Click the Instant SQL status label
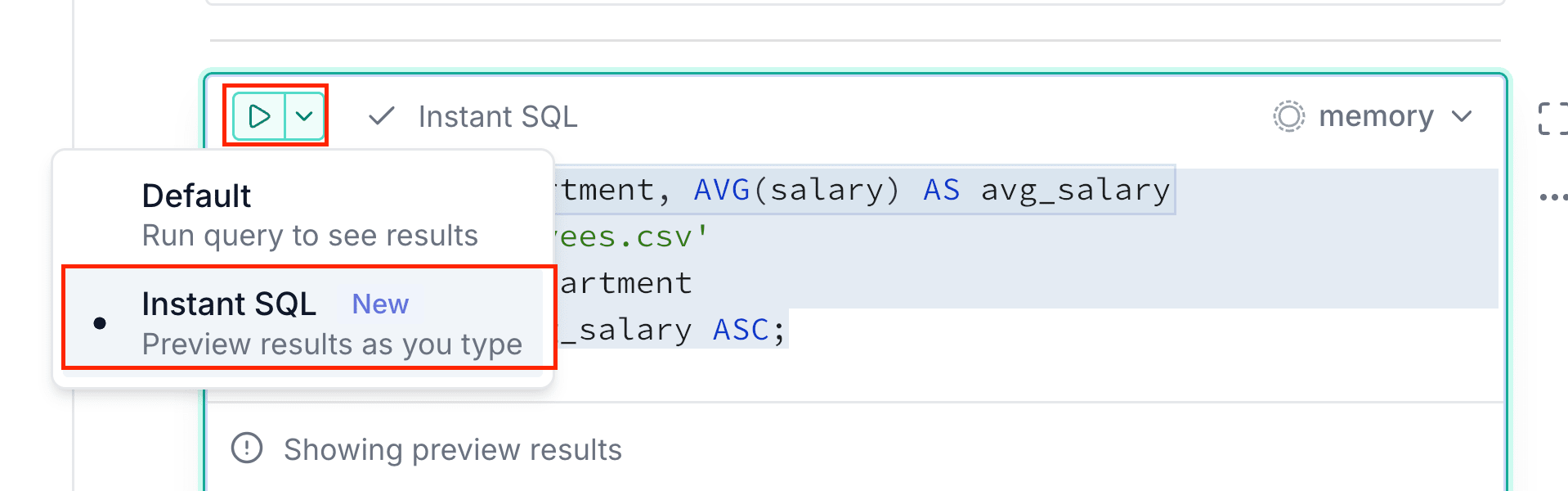 click(498, 117)
